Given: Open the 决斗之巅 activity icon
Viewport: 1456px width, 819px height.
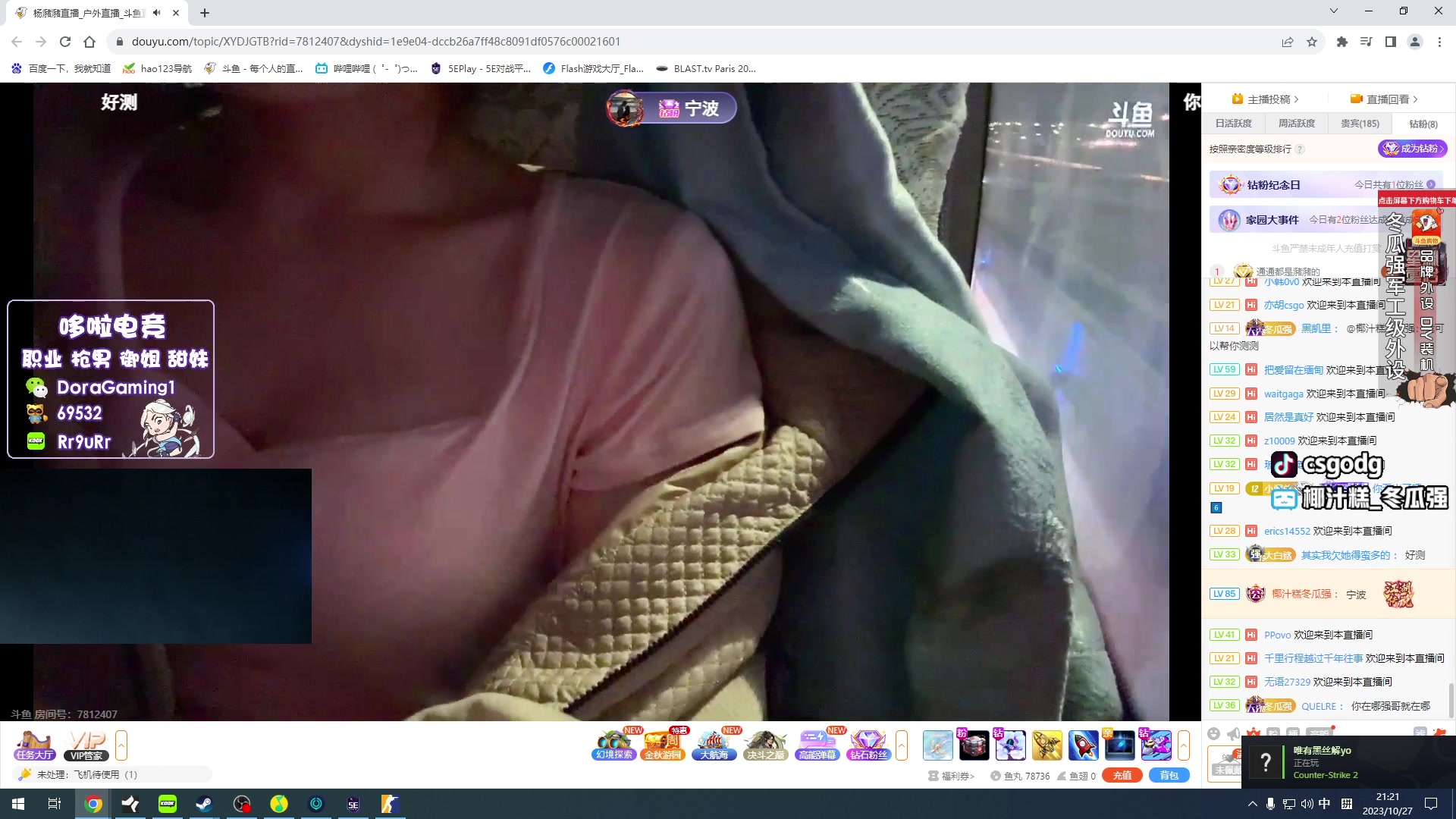Looking at the screenshot, I should 764,745.
